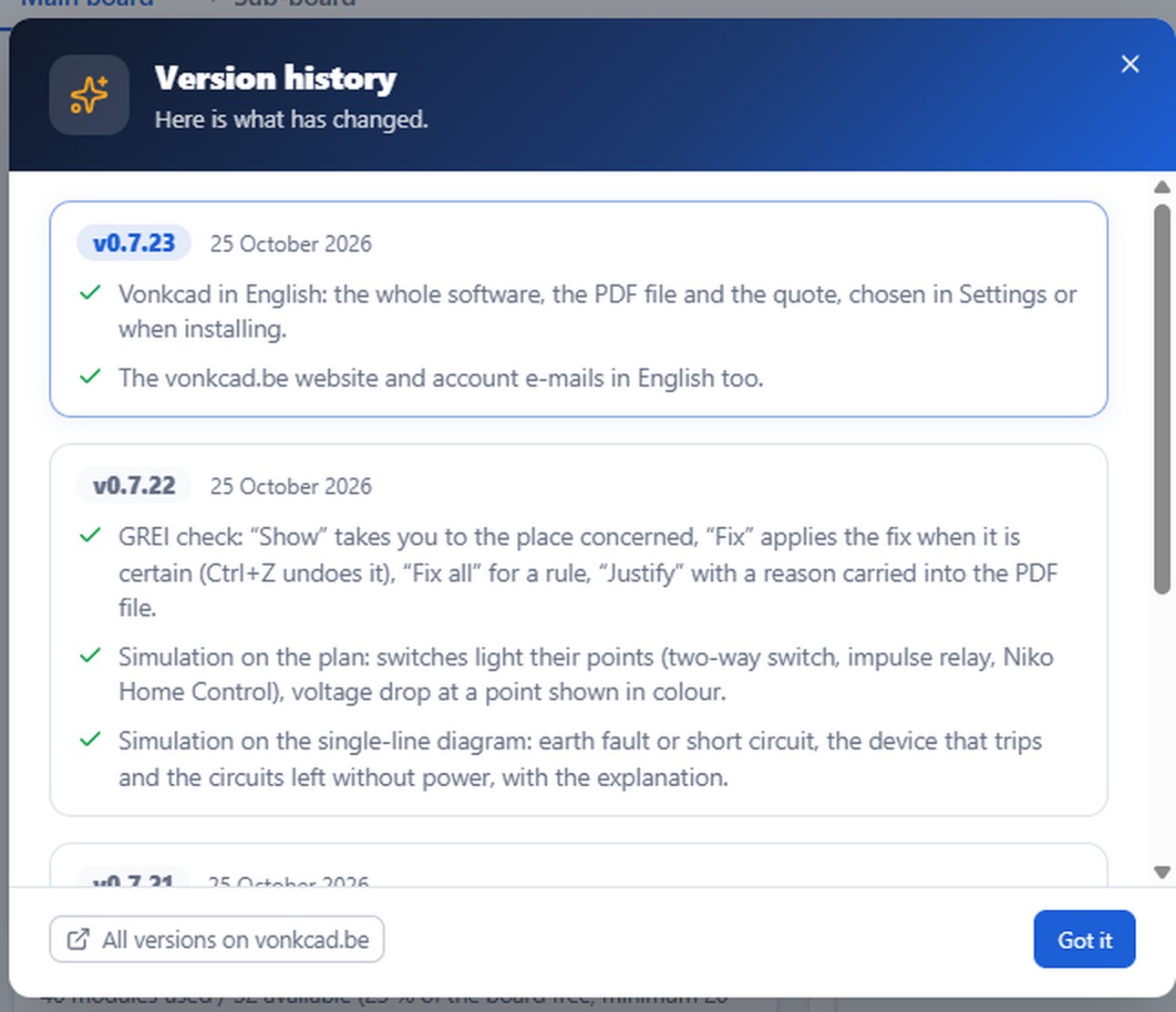Click the checkmark beside 'GREI check'
This screenshot has width=1176, height=1012.
click(x=90, y=535)
